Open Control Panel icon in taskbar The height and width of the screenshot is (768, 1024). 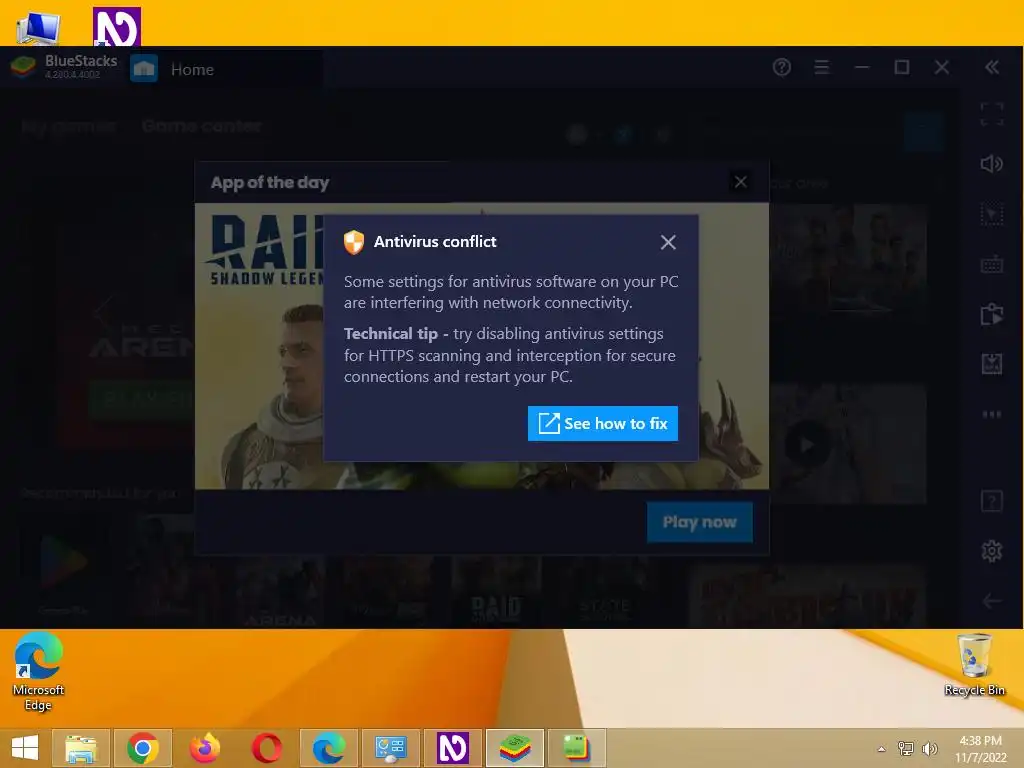391,748
